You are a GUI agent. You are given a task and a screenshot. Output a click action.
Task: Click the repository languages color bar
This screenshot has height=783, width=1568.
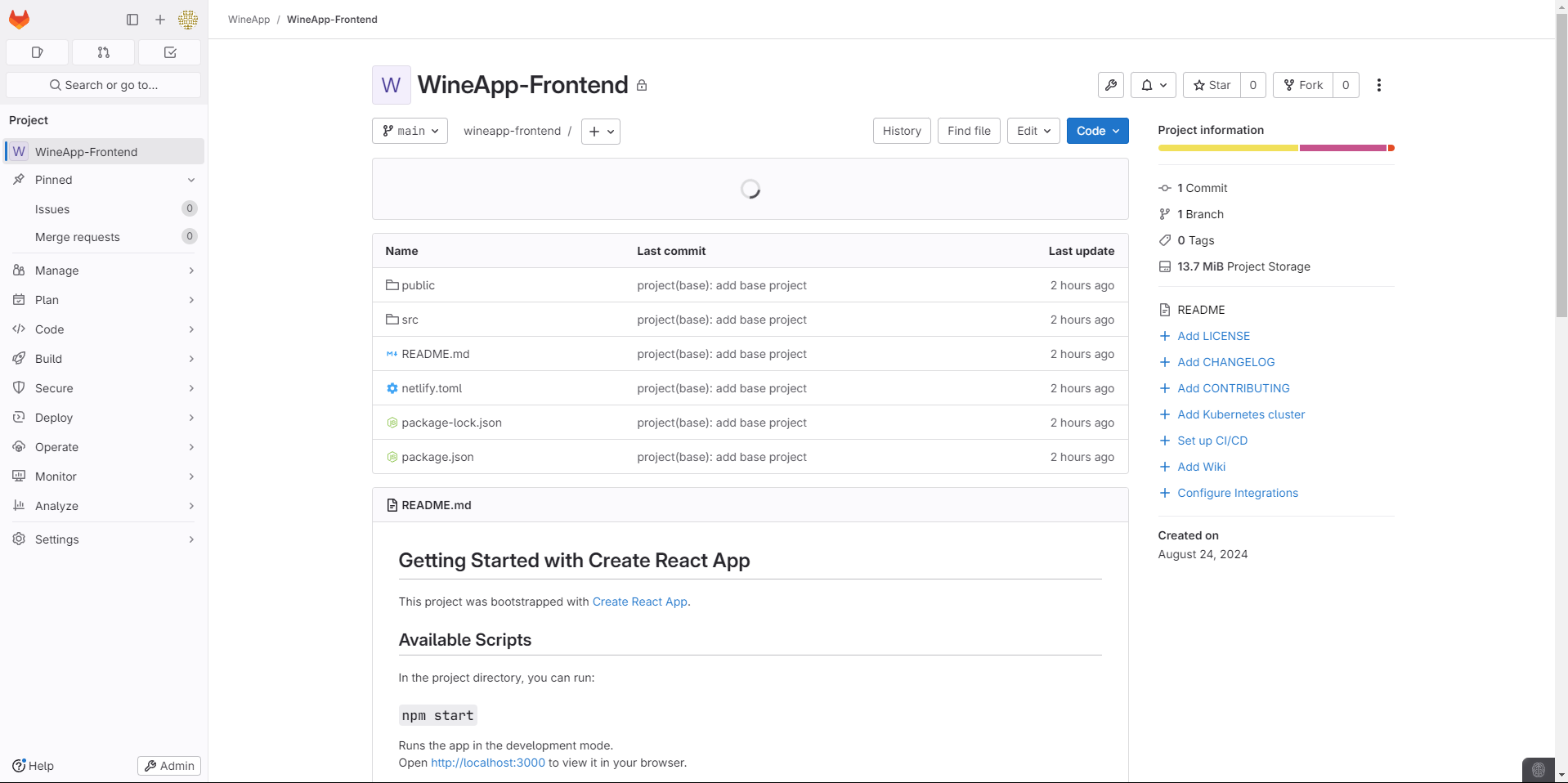1275,148
